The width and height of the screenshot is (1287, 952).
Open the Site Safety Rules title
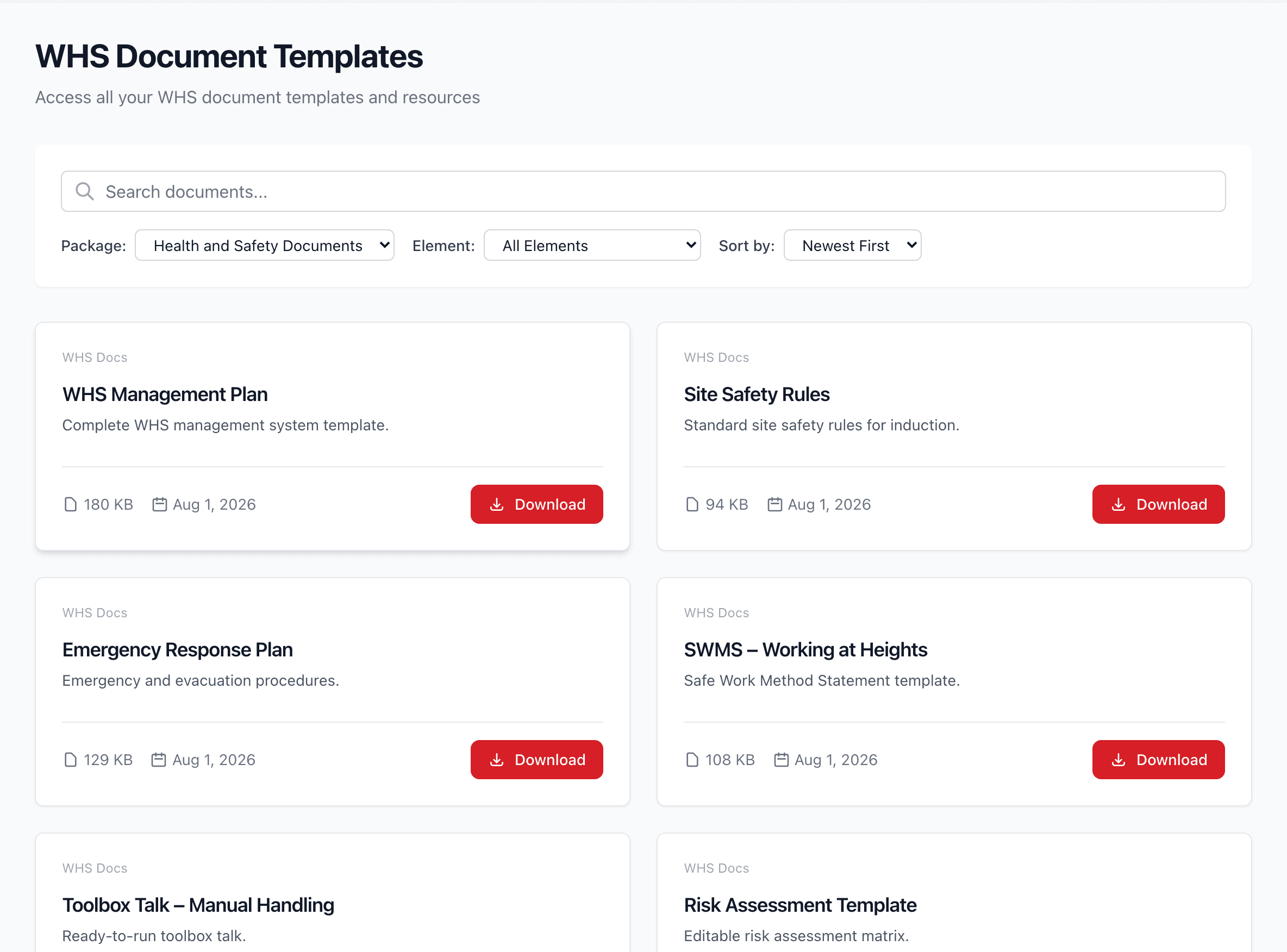point(757,394)
